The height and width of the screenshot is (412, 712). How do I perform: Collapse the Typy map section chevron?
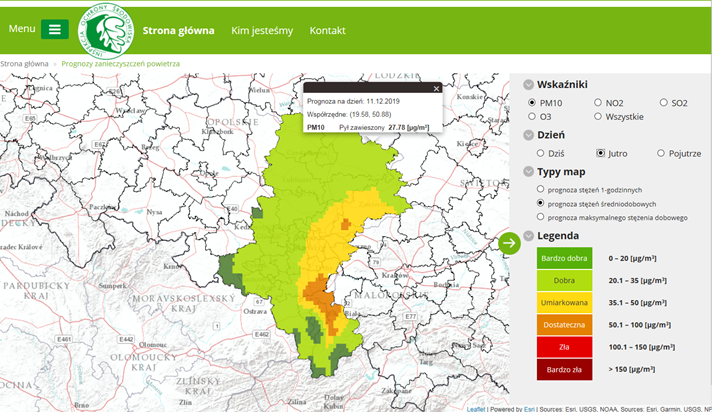(x=529, y=171)
